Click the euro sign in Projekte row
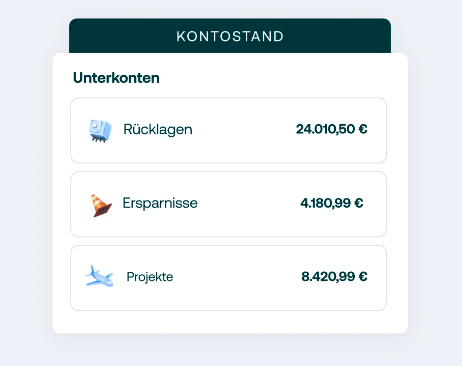 pos(363,276)
